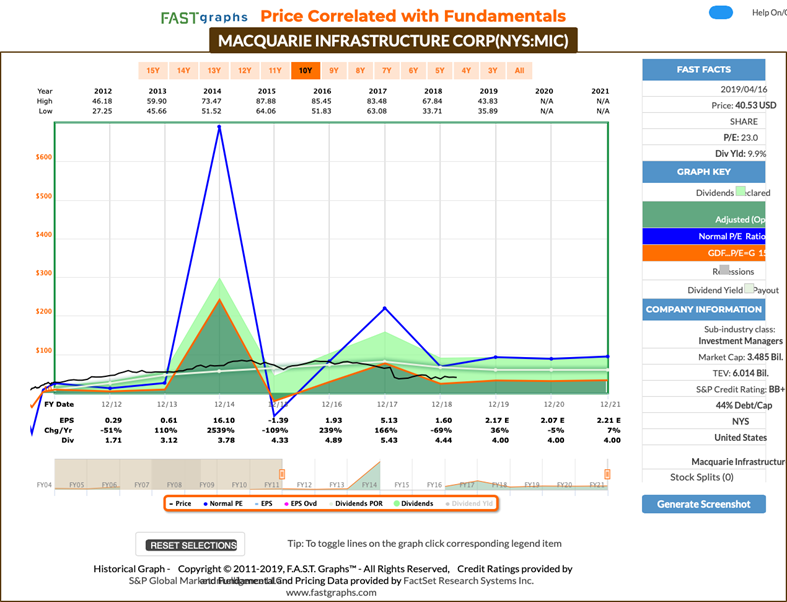787x602 pixels.
Task: Switch to the 6Y time range
Action: [413, 71]
